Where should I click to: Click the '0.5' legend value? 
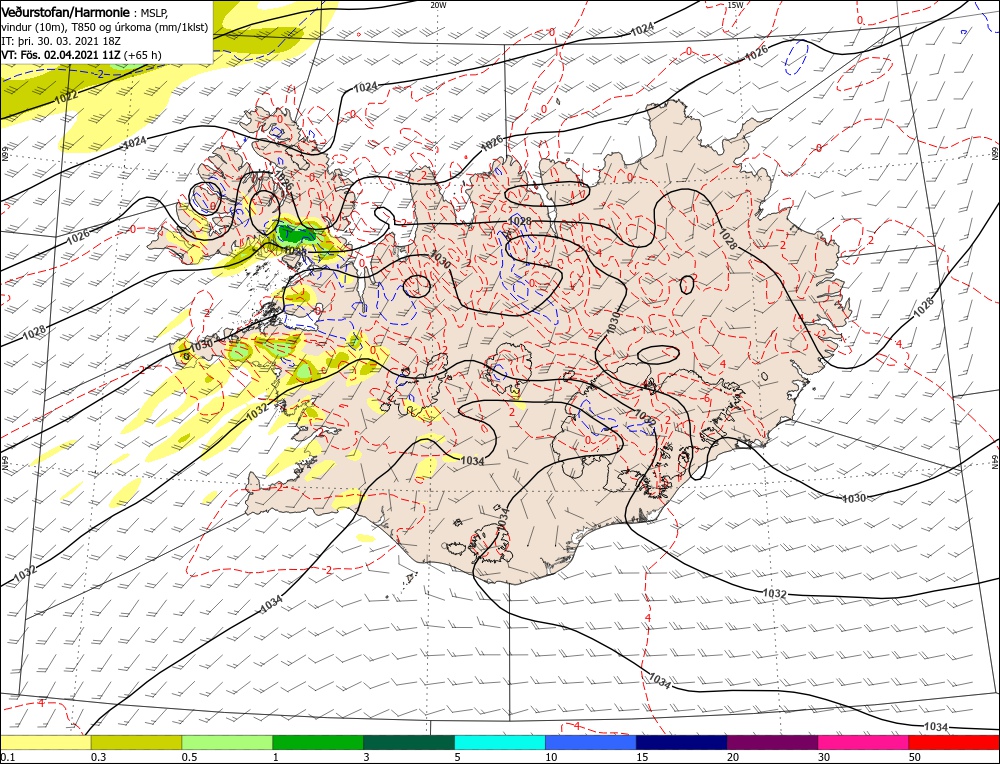189,756
